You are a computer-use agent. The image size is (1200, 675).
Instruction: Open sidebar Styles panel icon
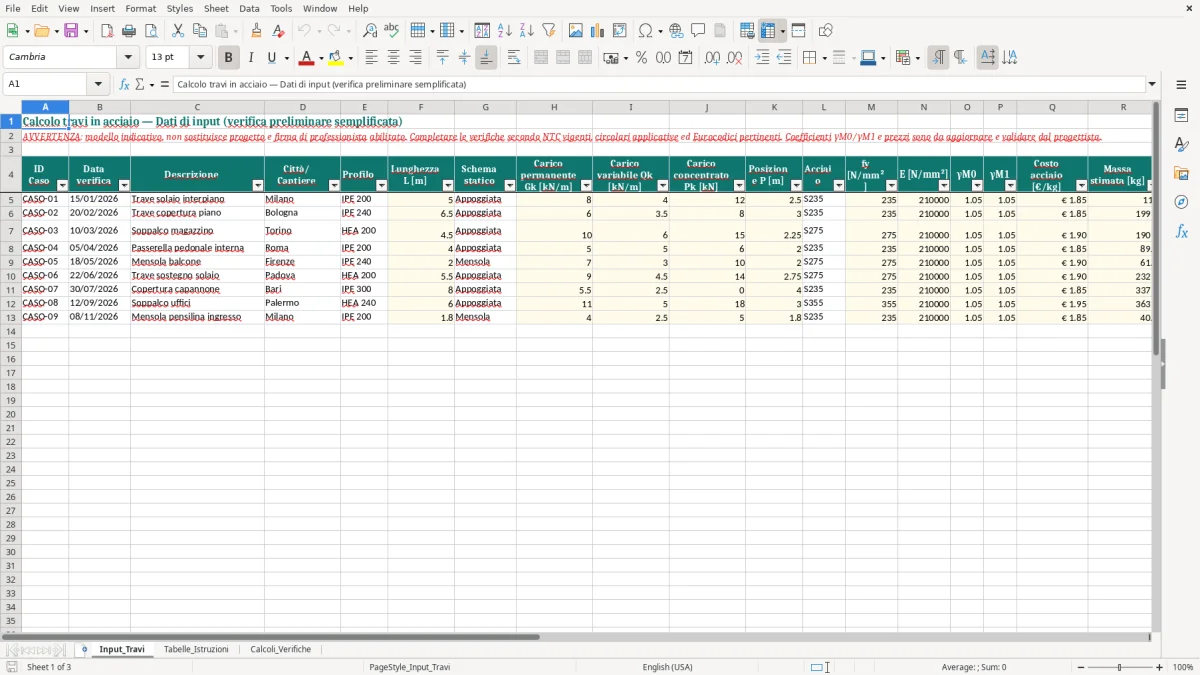coord(1181,144)
